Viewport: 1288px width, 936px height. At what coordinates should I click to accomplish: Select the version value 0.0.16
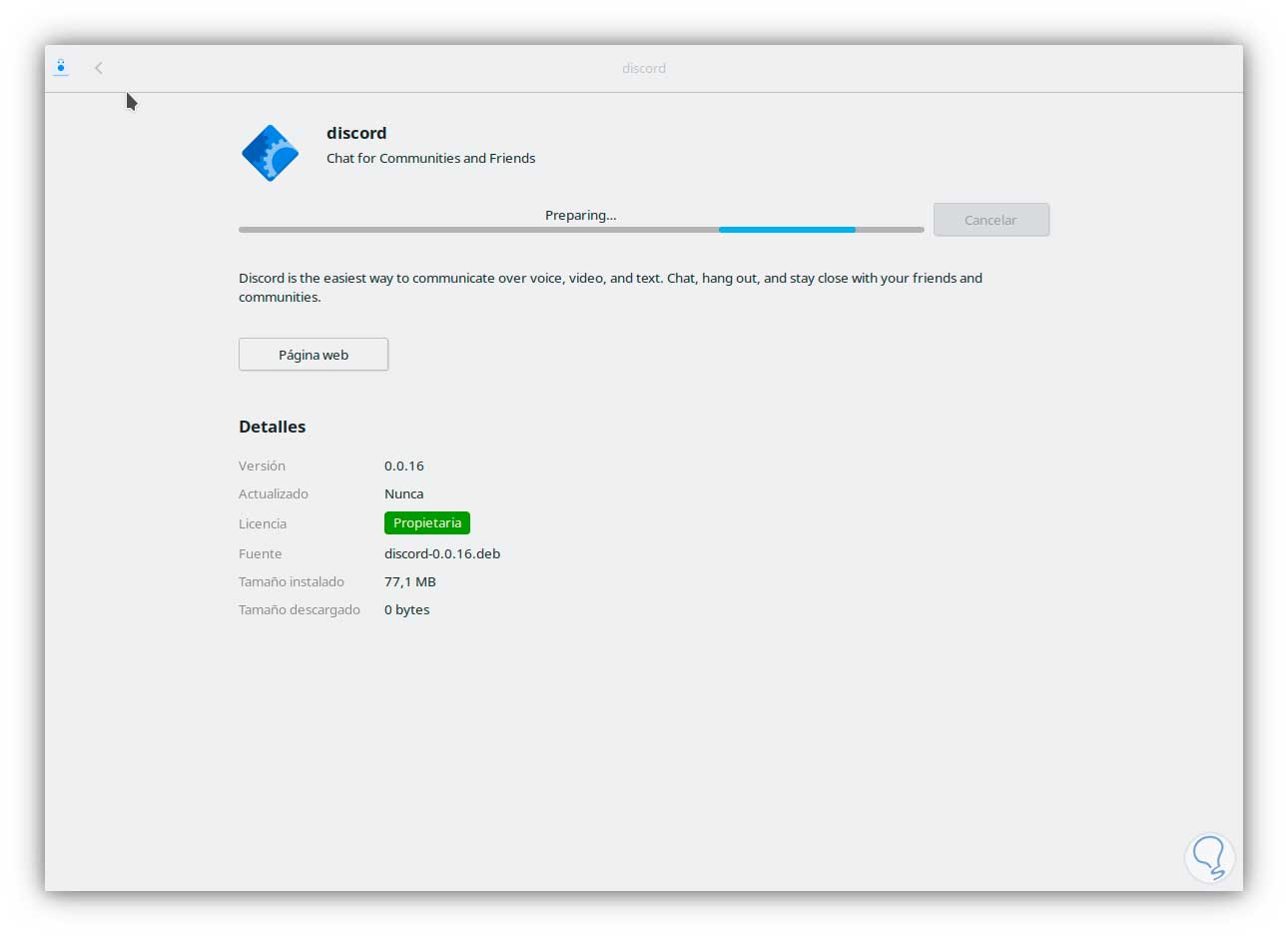(404, 466)
